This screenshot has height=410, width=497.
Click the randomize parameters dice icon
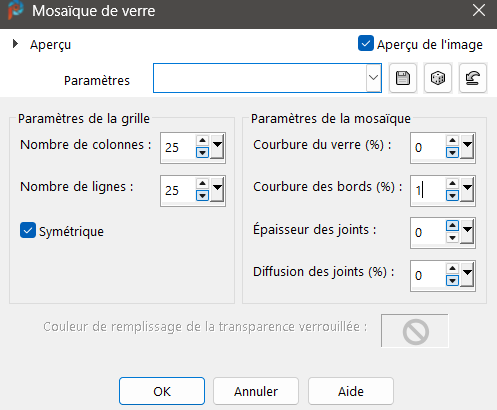point(438,78)
